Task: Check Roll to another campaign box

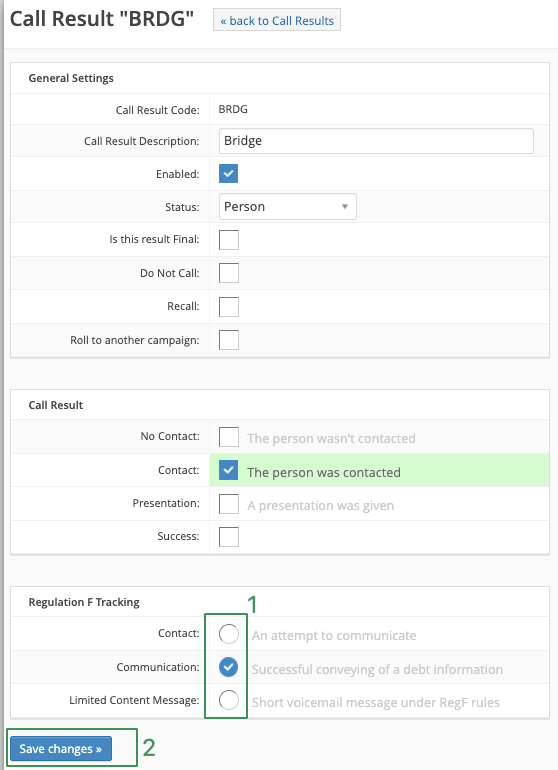Action: [229, 340]
